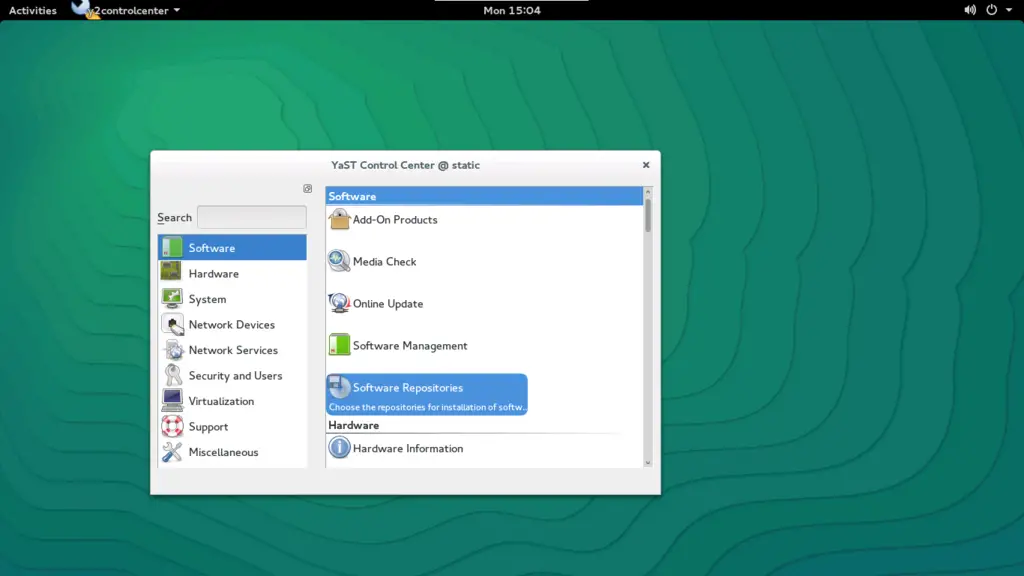The width and height of the screenshot is (1024, 576).
Task: Click the Software Repositories disc icon
Action: [339, 387]
